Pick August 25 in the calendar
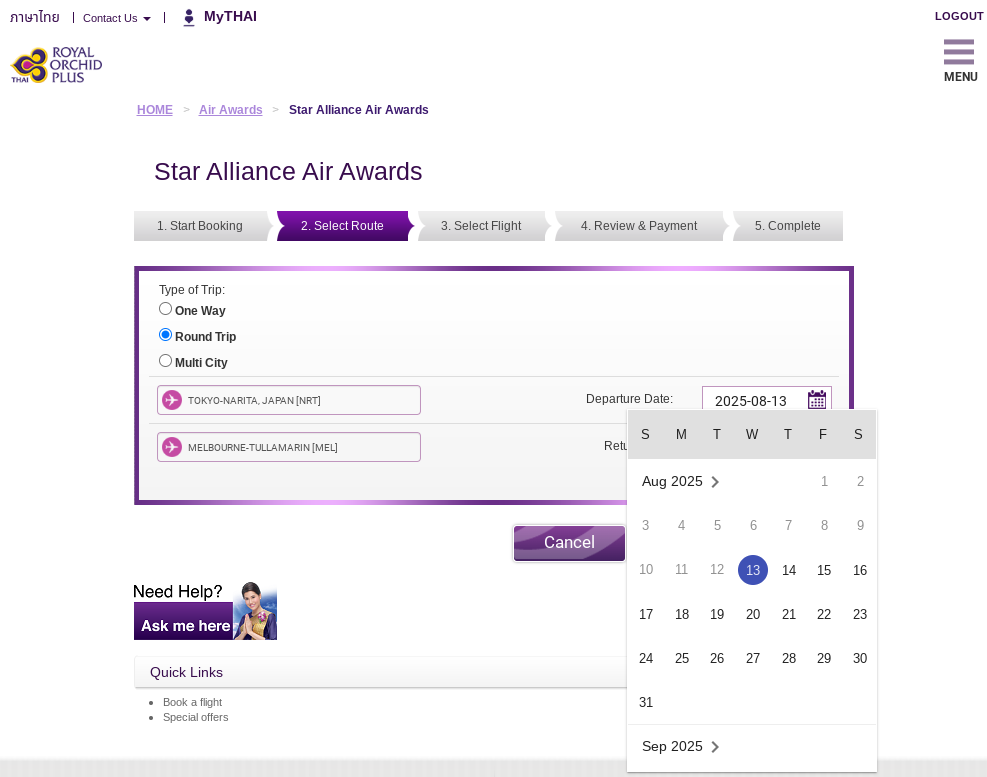 [682, 658]
